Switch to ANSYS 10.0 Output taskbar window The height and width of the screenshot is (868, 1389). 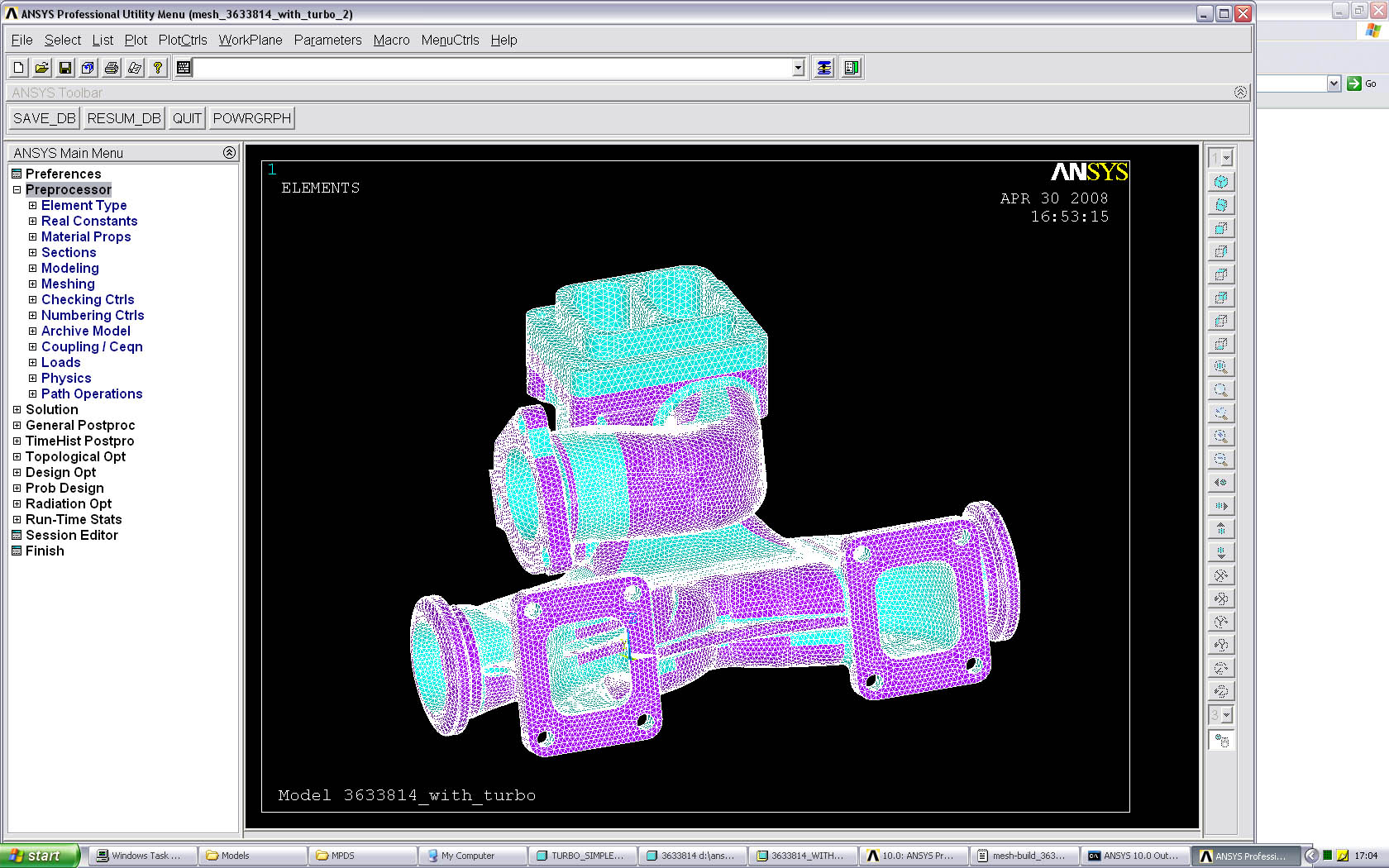point(1134,856)
